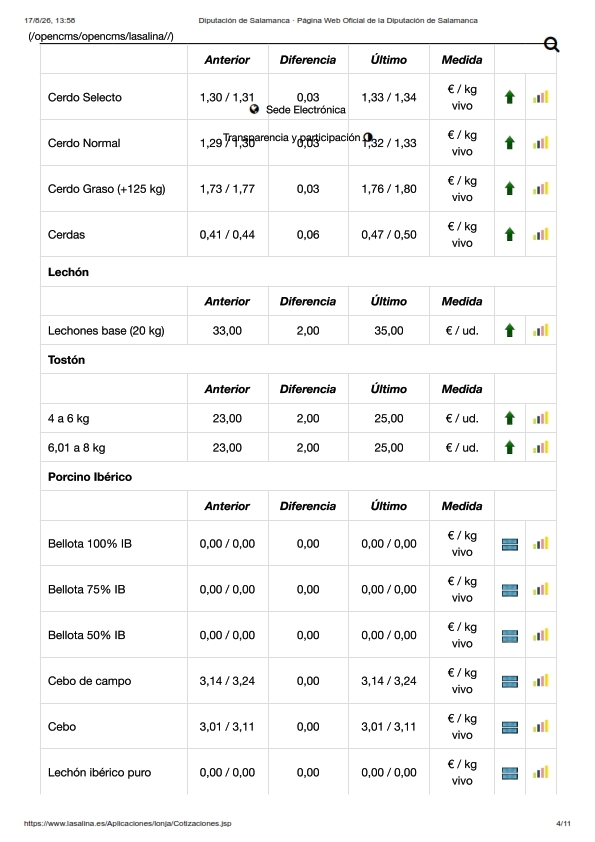Open chart icon for Cerdo Selecto
This screenshot has height=842, width=595.
541,97
